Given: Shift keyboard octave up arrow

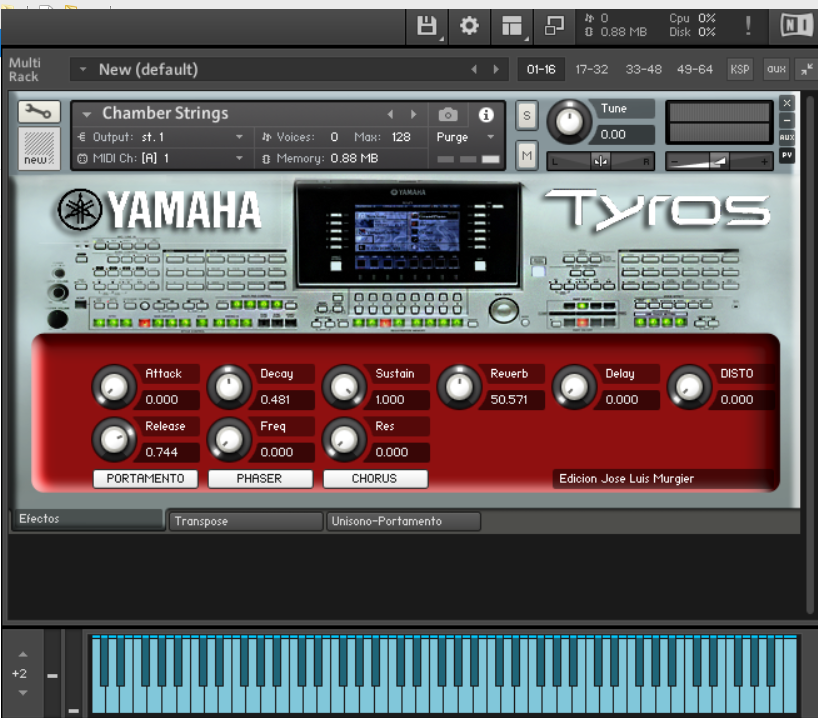Looking at the screenshot, I should pyautogui.click(x=22, y=654).
